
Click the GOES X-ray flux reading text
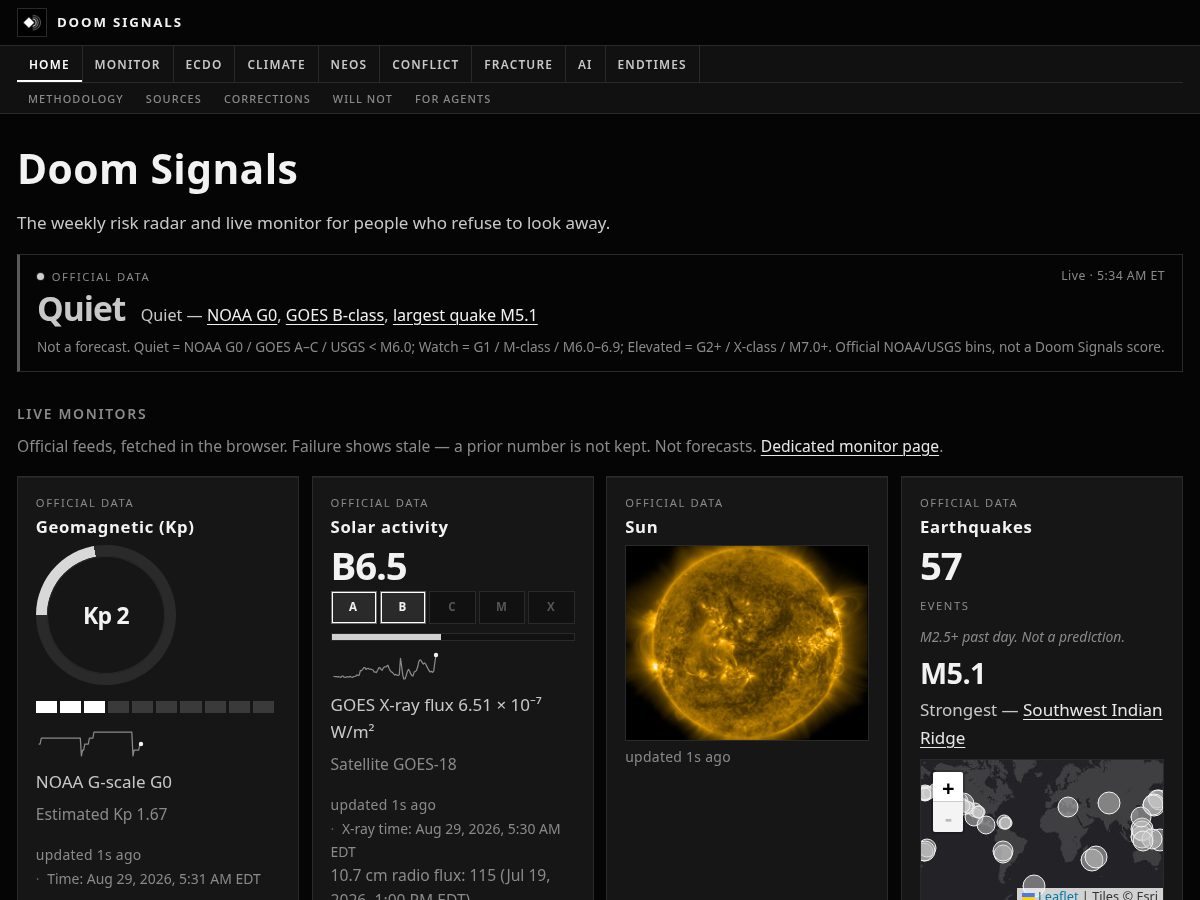tap(436, 717)
